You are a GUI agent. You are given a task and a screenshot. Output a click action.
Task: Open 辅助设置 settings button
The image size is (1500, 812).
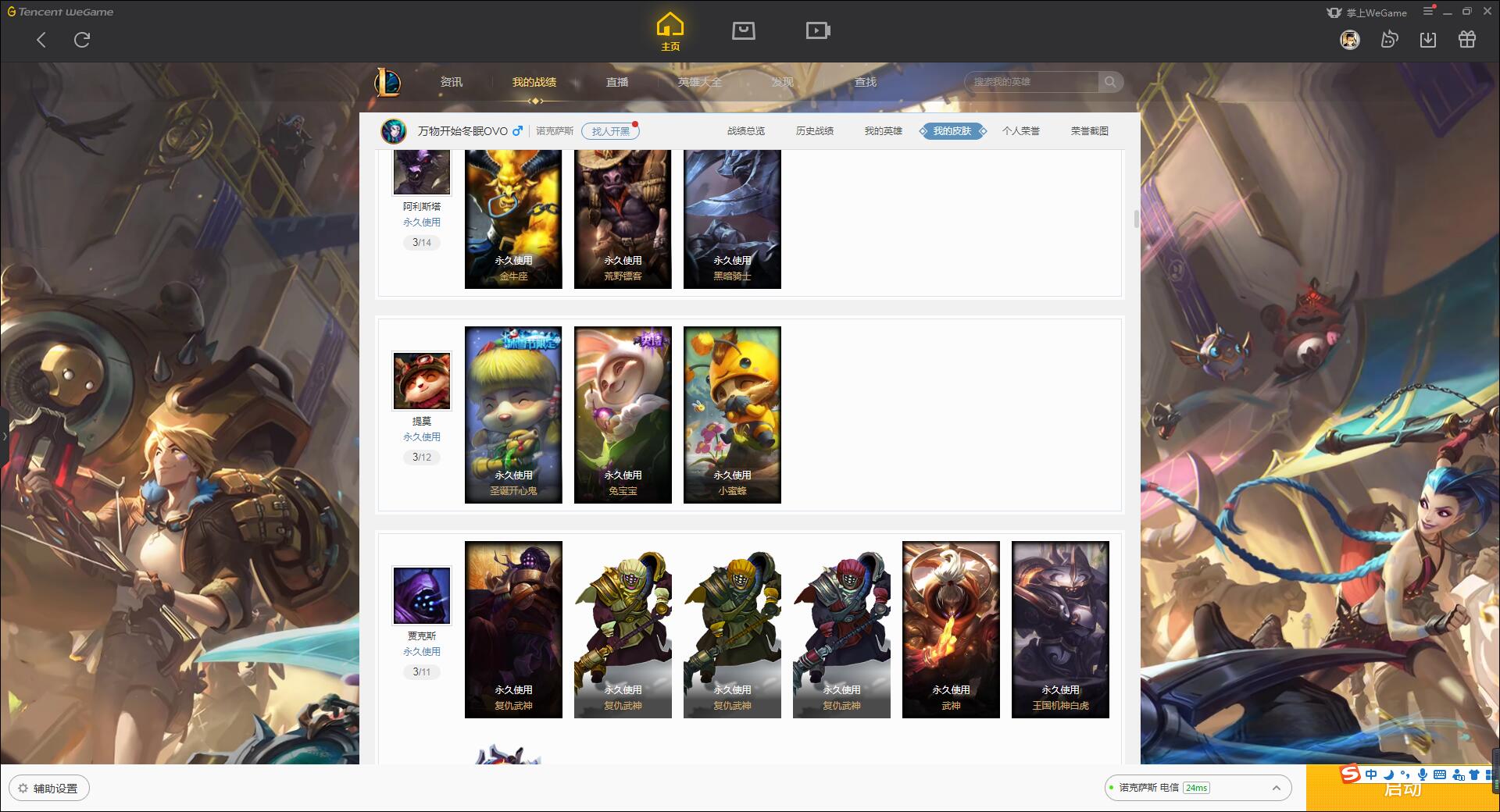coord(49,789)
